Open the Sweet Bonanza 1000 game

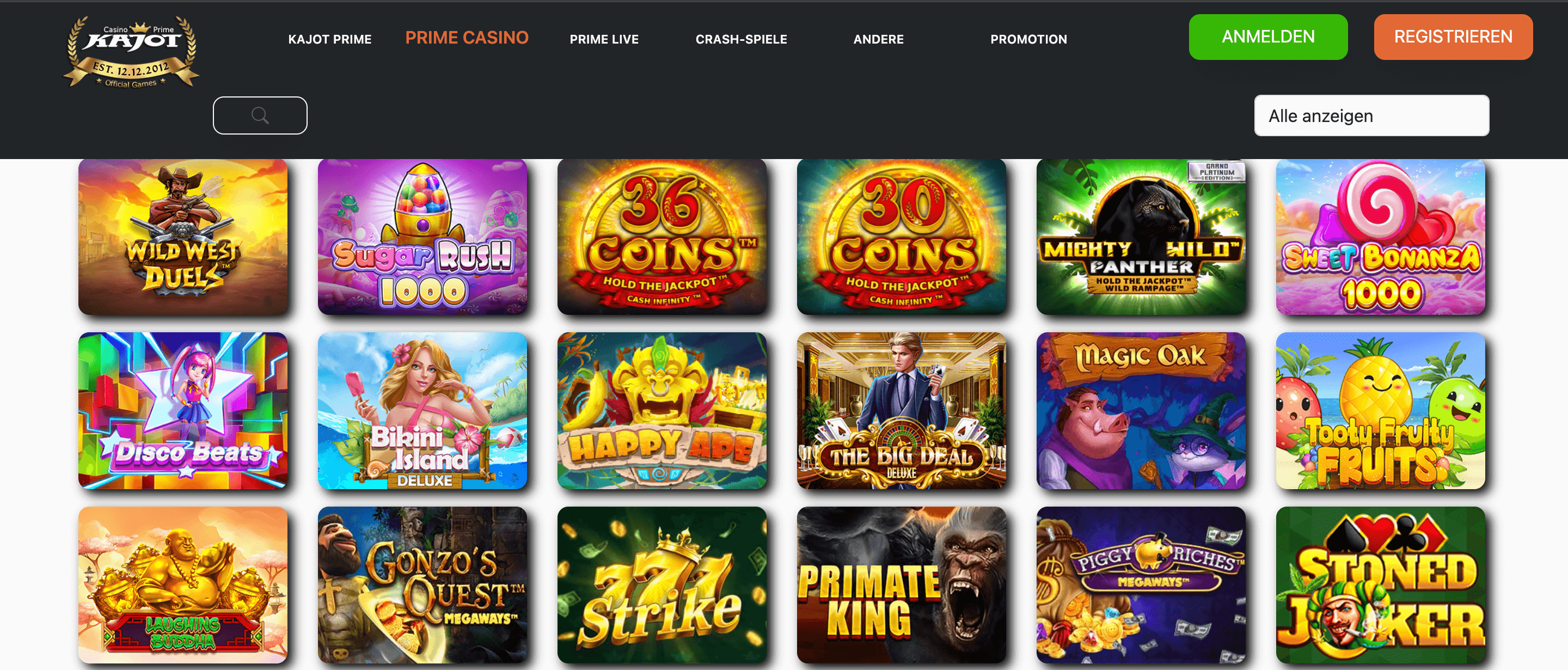point(1381,237)
